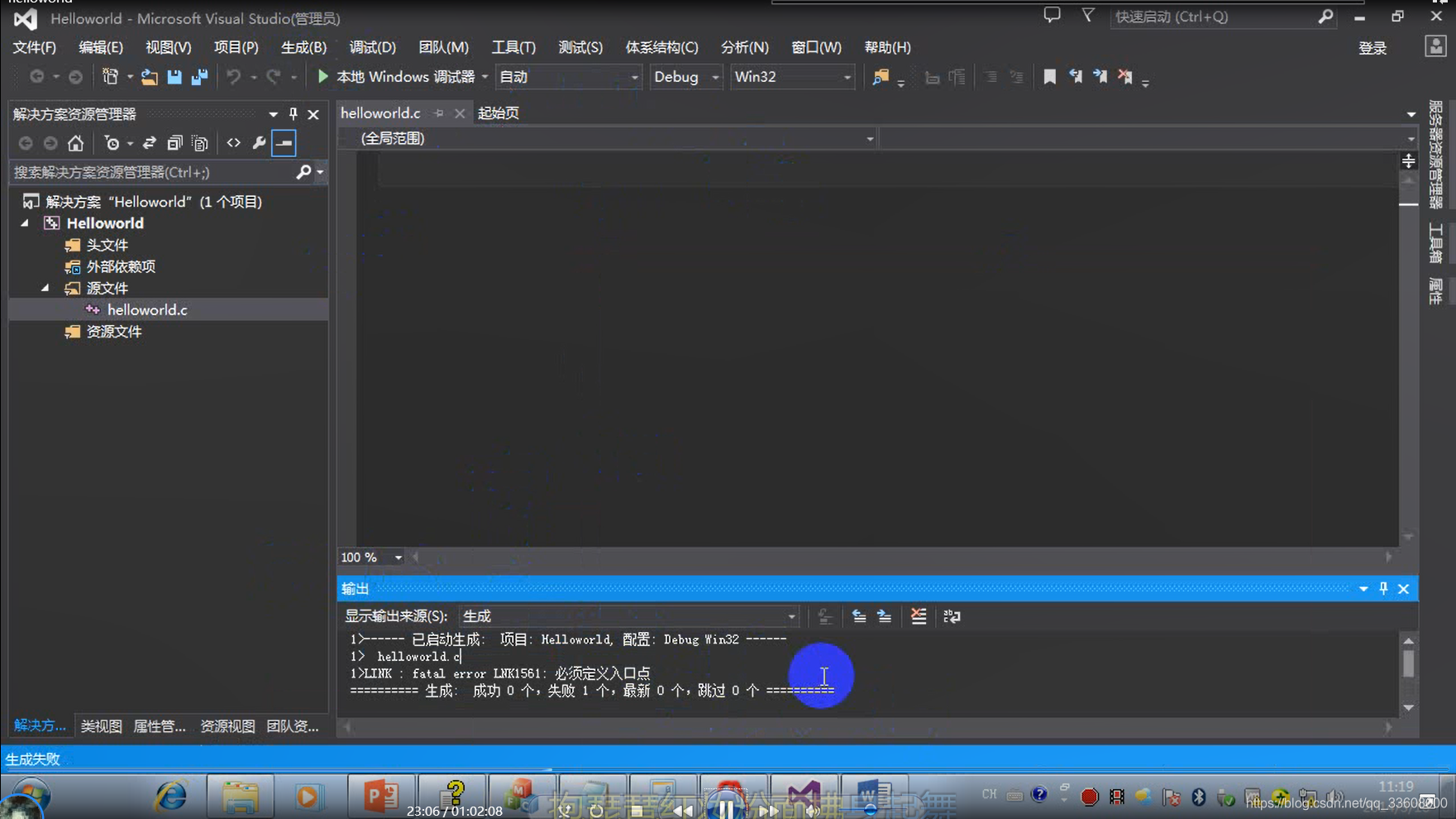Screen dimensions: 1456x819
Task: Toggle pin on Solution Explorer panel
Action: point(293,114)
